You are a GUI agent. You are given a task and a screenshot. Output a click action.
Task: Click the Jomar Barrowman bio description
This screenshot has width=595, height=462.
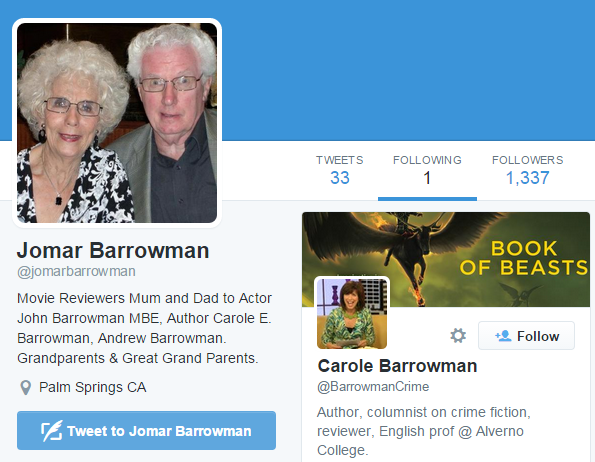pyautogui.click(x=144, y=328)
